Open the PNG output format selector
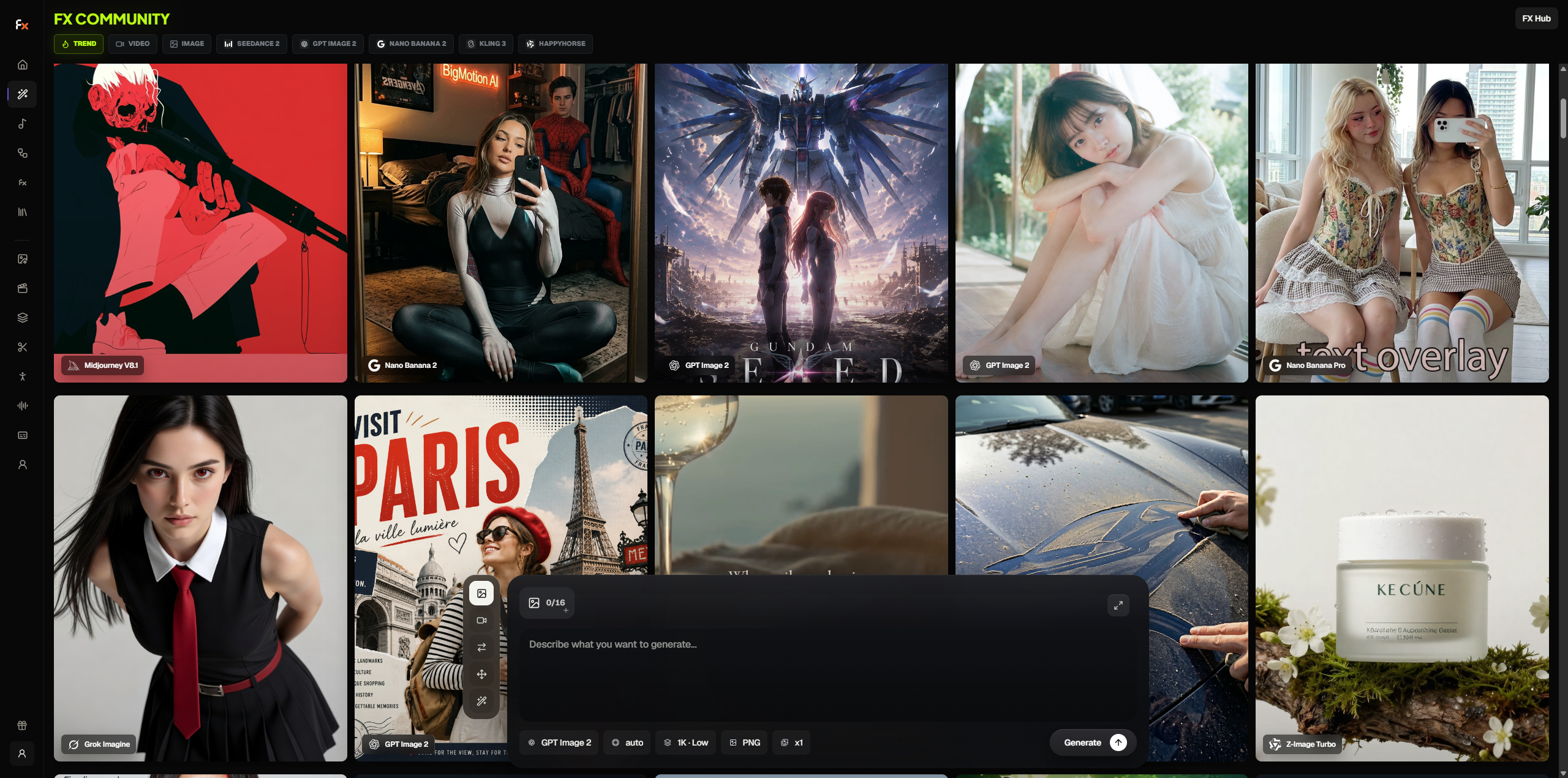1568x778 pixels. (744, 742)
